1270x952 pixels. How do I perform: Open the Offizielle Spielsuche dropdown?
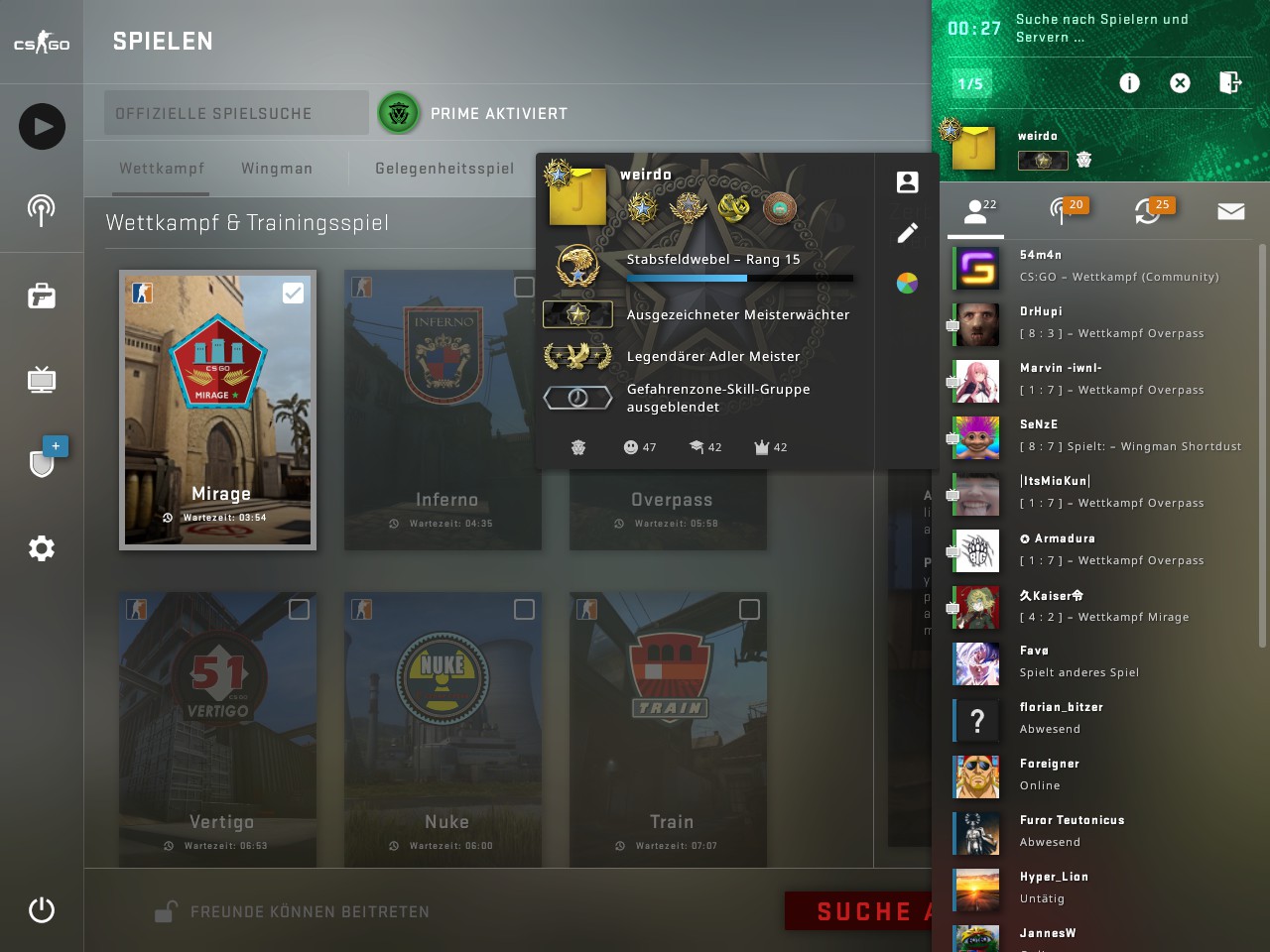tap(236, 113)
